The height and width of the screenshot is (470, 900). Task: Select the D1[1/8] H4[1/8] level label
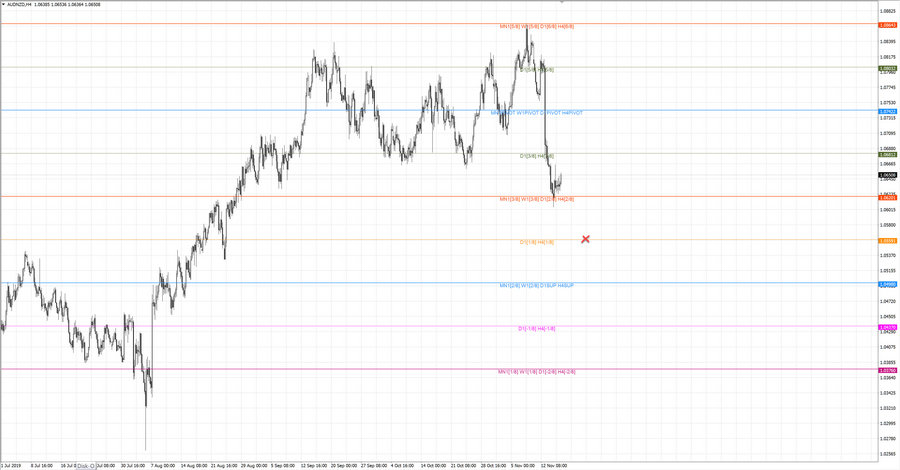(537, 242)
